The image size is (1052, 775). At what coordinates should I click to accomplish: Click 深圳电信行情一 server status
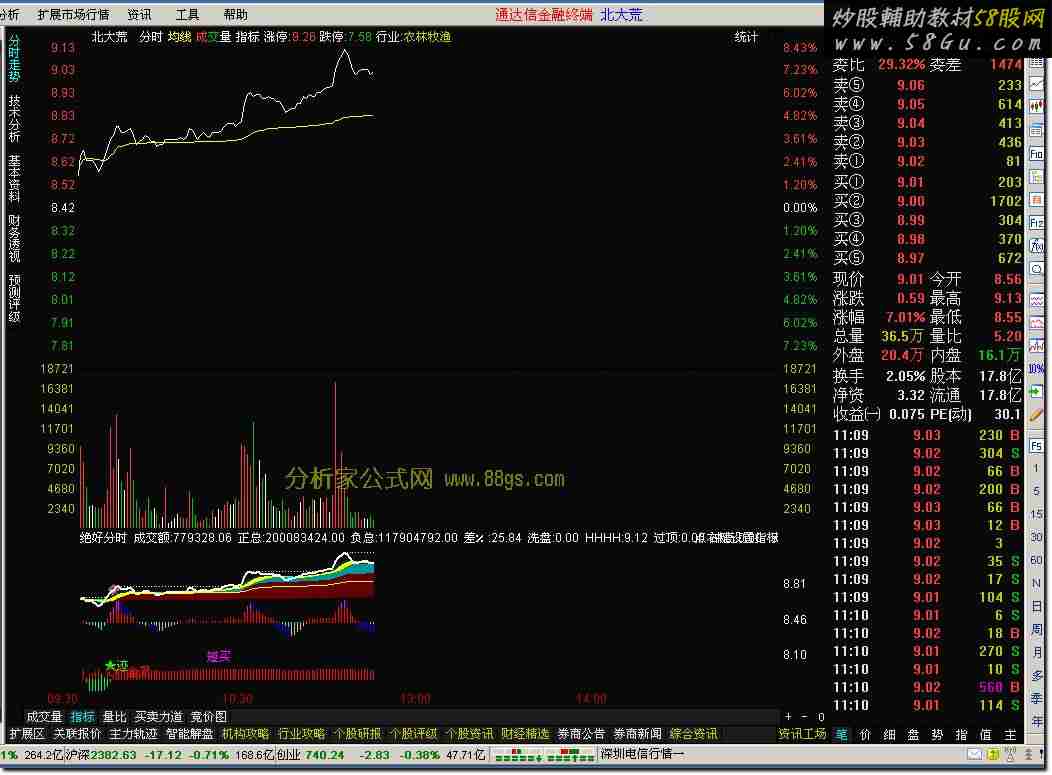click(642, 754)
